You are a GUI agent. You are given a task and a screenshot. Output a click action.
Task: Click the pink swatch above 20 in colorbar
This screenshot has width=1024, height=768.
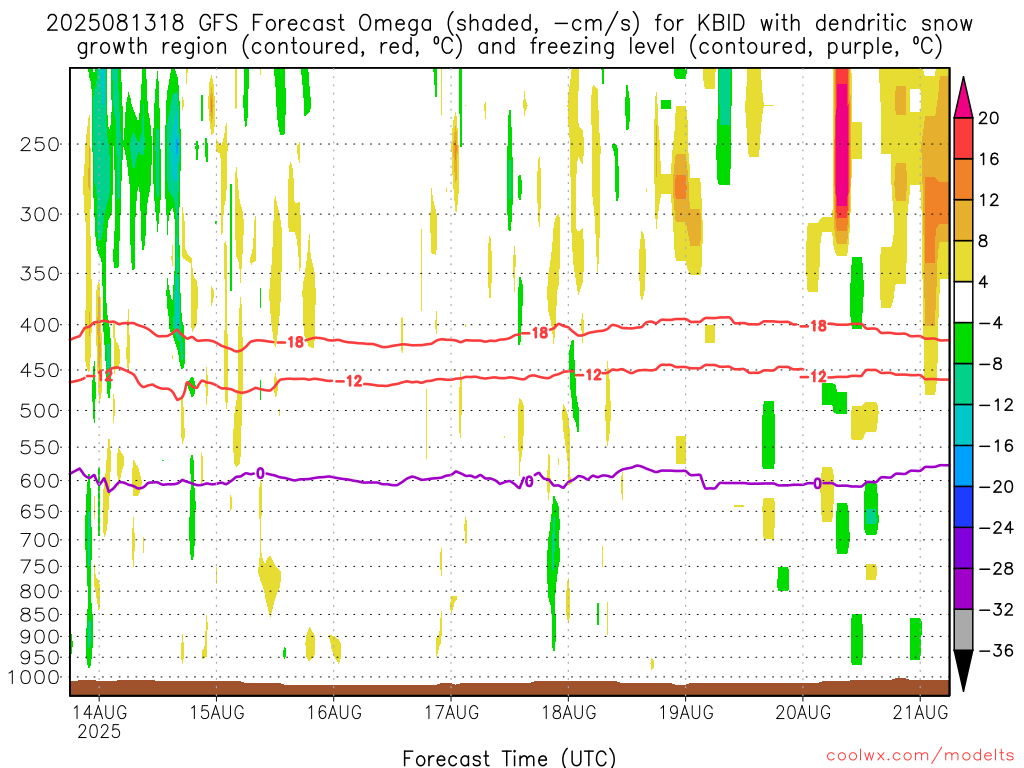coord(963,101)
